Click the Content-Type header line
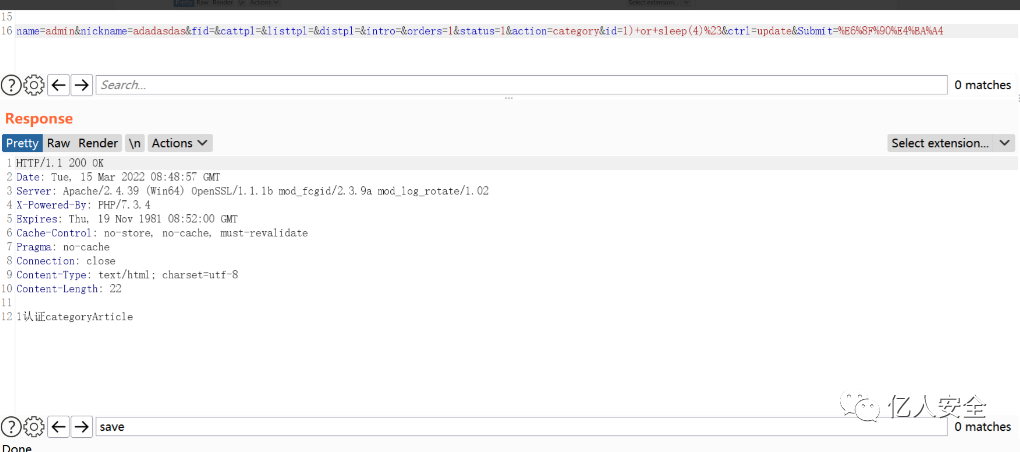This screenshot has width=1020, height=452. coord(127,275)
